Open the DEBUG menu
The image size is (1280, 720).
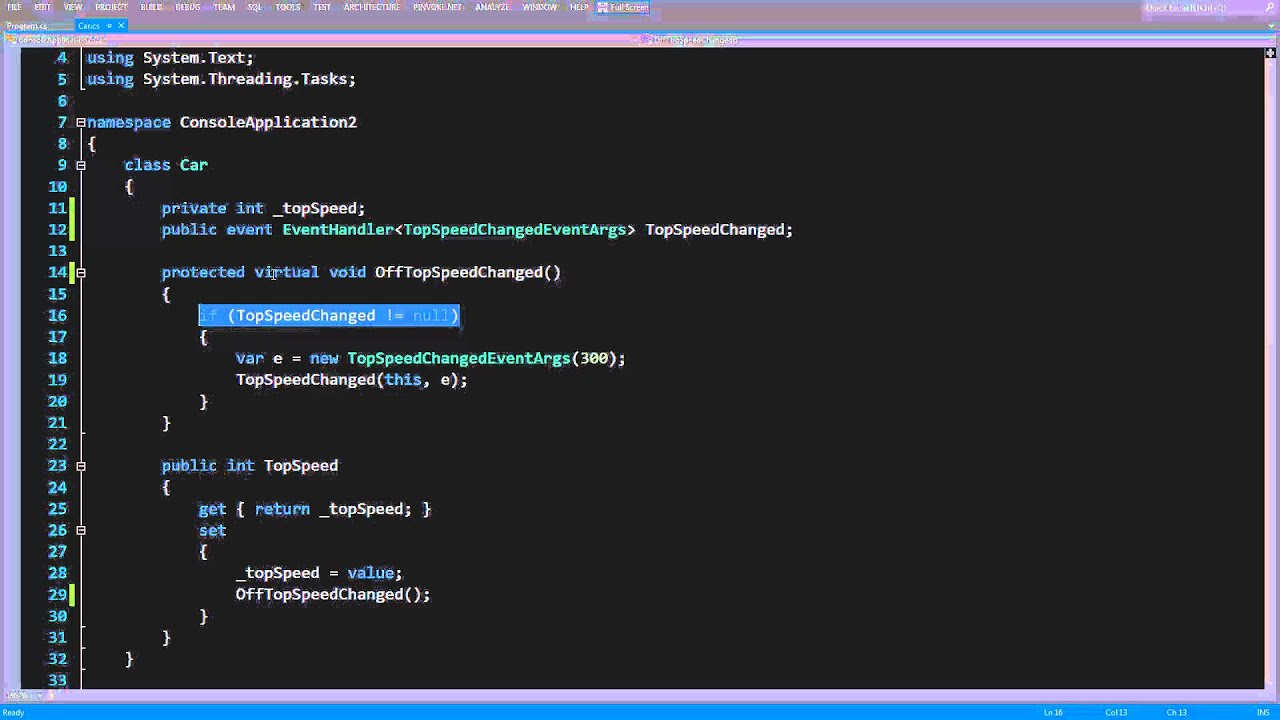pyautogui.click(x=187, y=7)
